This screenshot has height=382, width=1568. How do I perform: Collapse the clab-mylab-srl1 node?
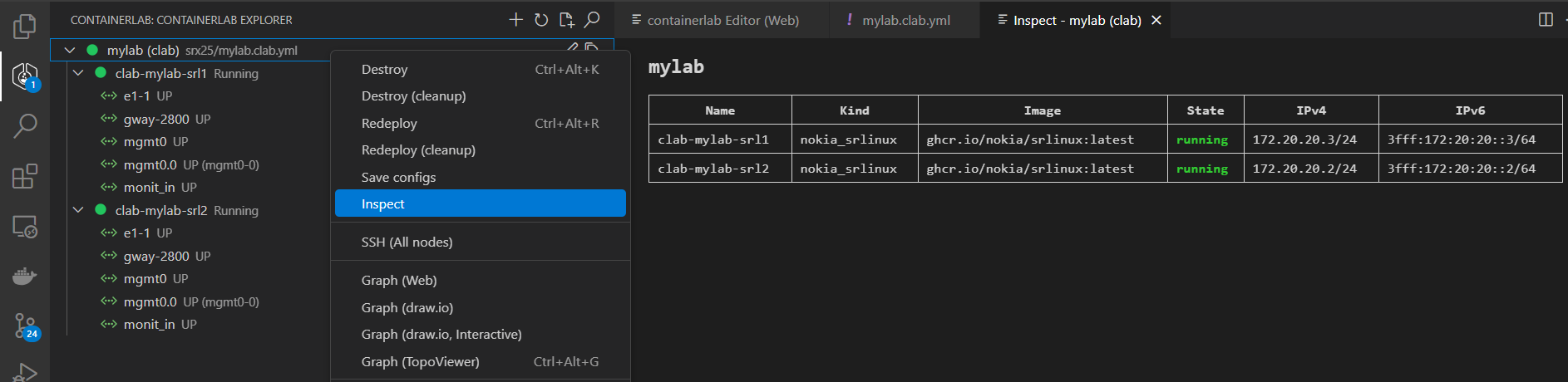pyautogui.click(x=78, y=73)
